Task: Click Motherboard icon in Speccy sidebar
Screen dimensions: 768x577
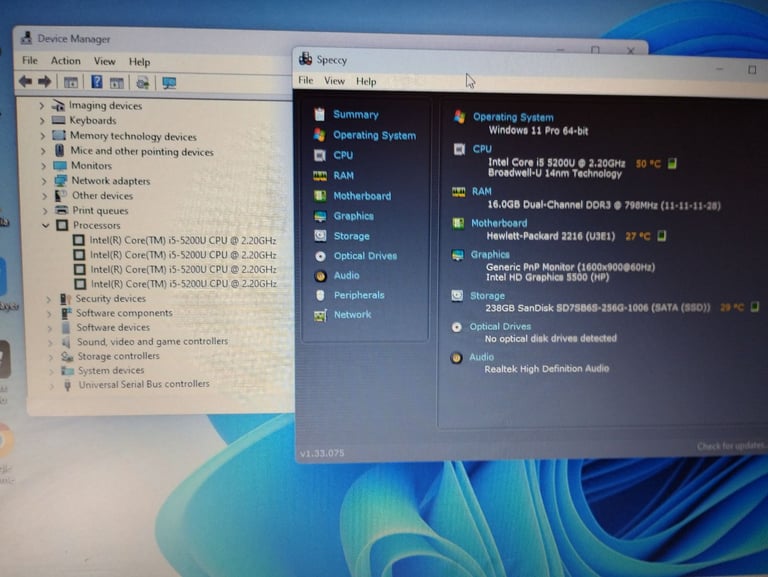Action: click(320, 196)
